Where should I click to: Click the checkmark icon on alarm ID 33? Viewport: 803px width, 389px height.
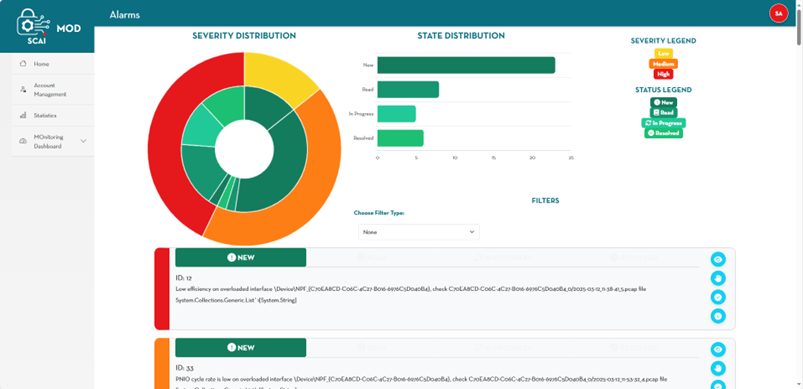click(718, 385)
